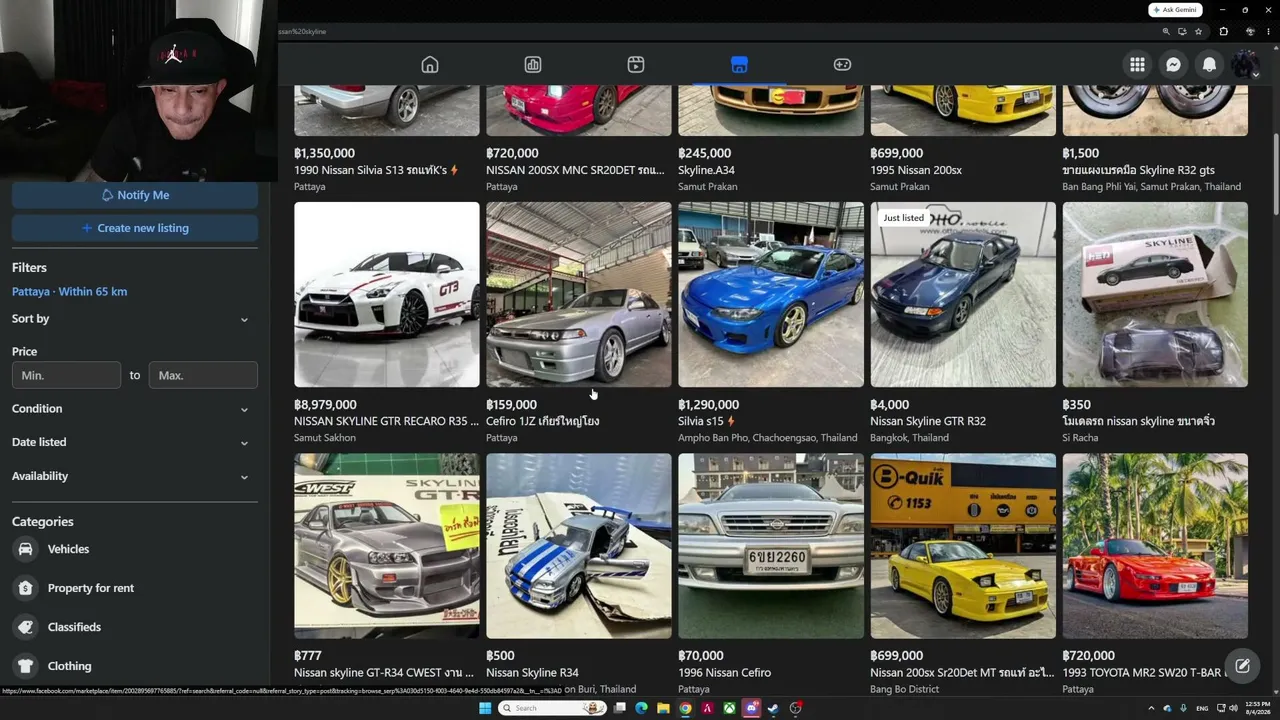Open the Facebook dashboard chart tab
The height and width of the screenshot is (720, 1280).
tap(533, 65)
